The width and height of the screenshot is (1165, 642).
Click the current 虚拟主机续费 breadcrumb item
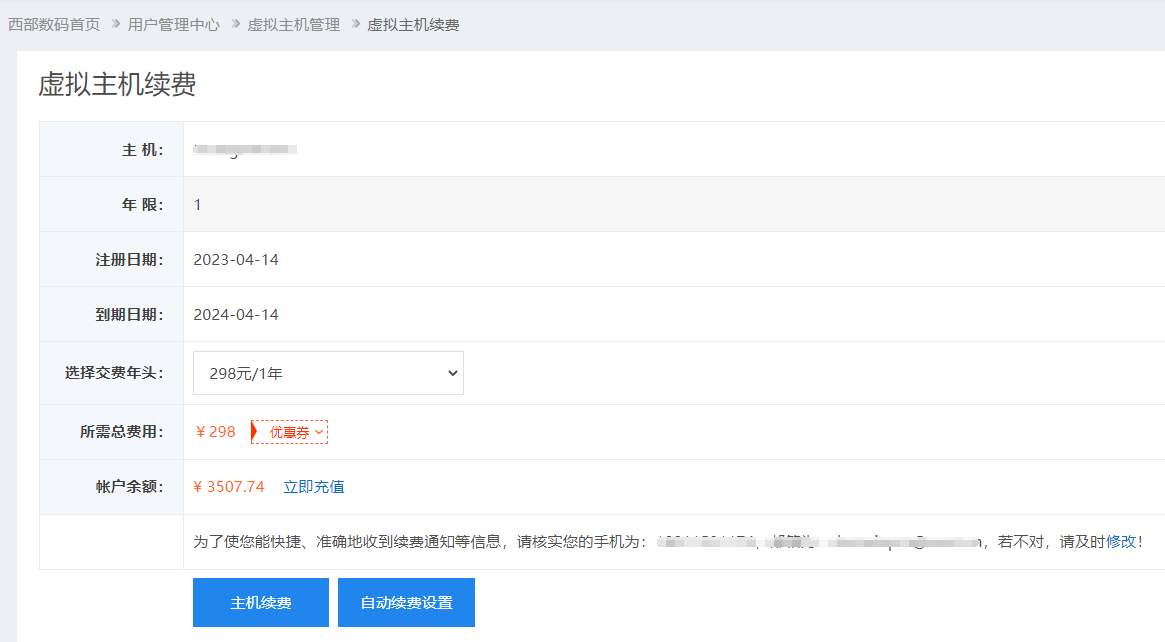coord(413,25)
